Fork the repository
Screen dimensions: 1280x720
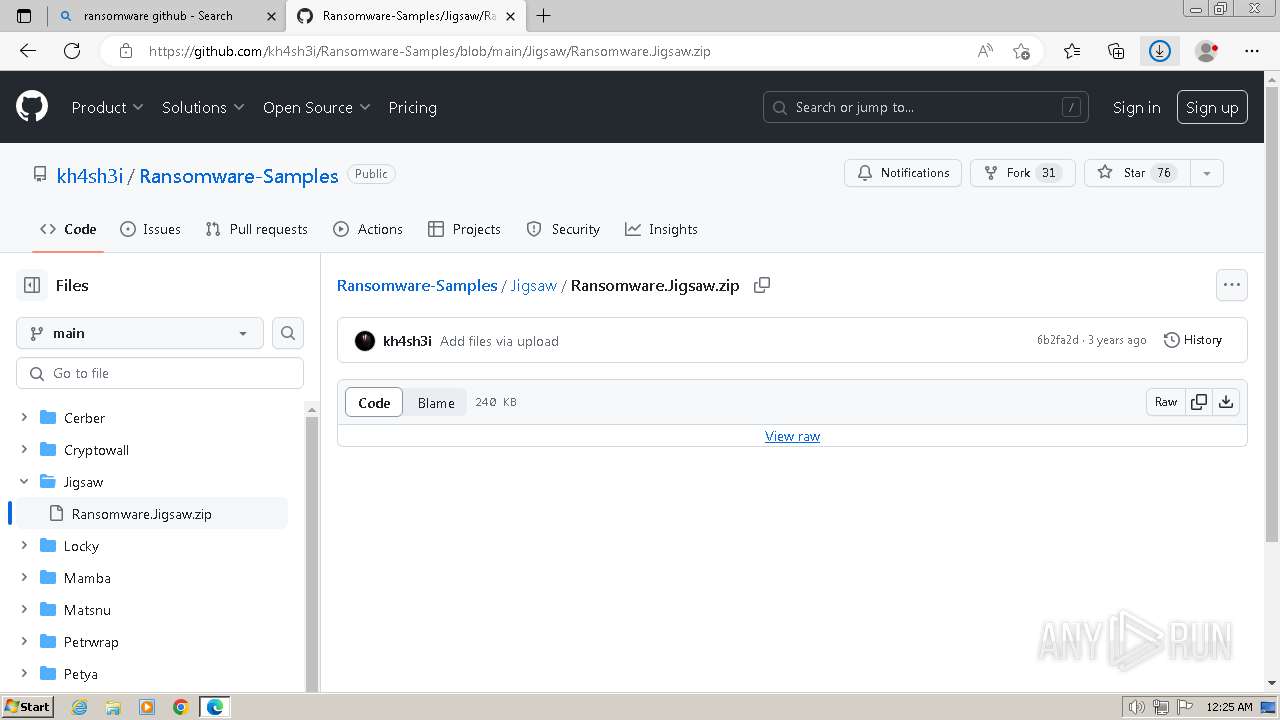click(1022, 173)
